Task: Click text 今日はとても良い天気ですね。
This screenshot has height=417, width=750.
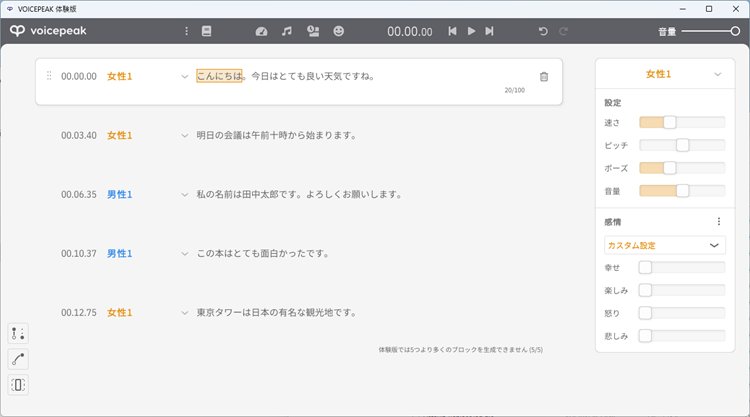Action: coord(313,76)
